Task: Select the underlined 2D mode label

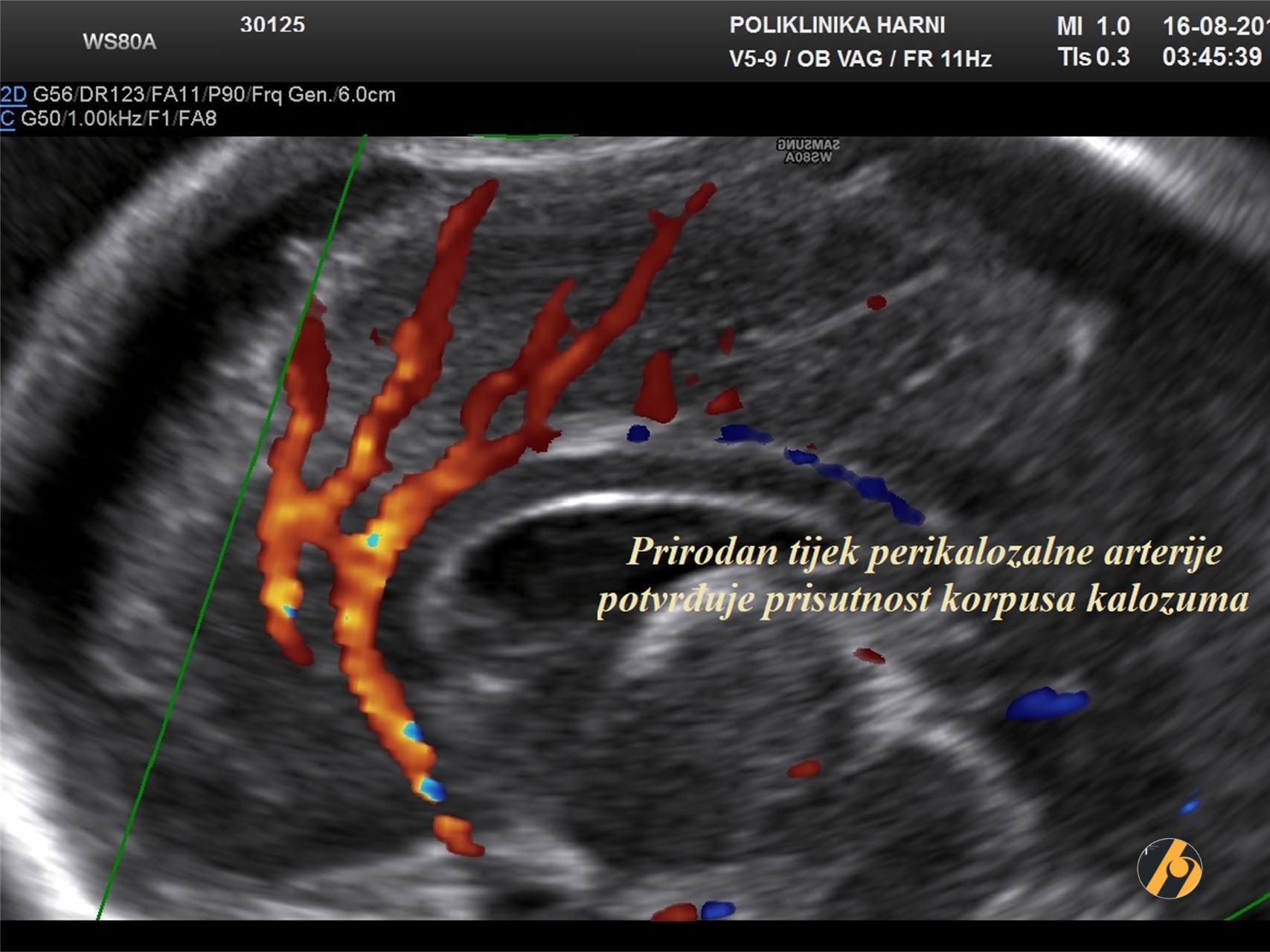Action: point(13,94)
